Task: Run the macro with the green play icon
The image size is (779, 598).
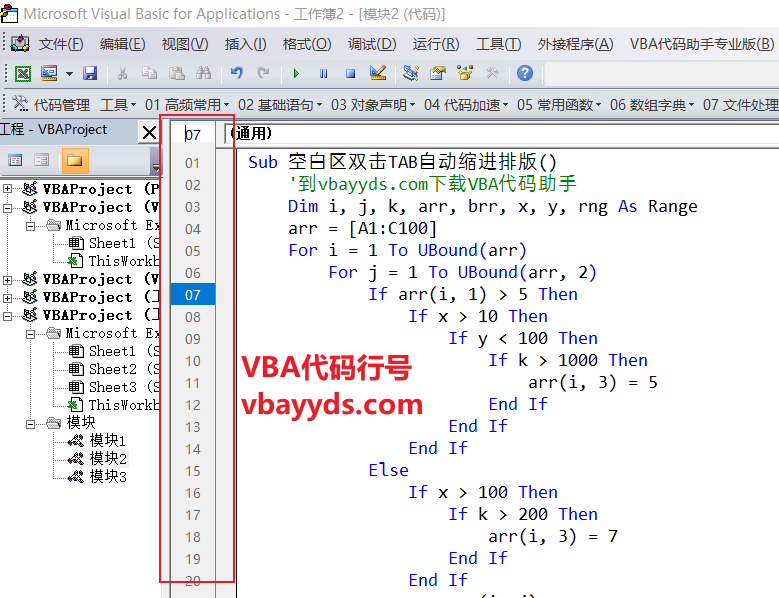Action: (x=297, y=74)
